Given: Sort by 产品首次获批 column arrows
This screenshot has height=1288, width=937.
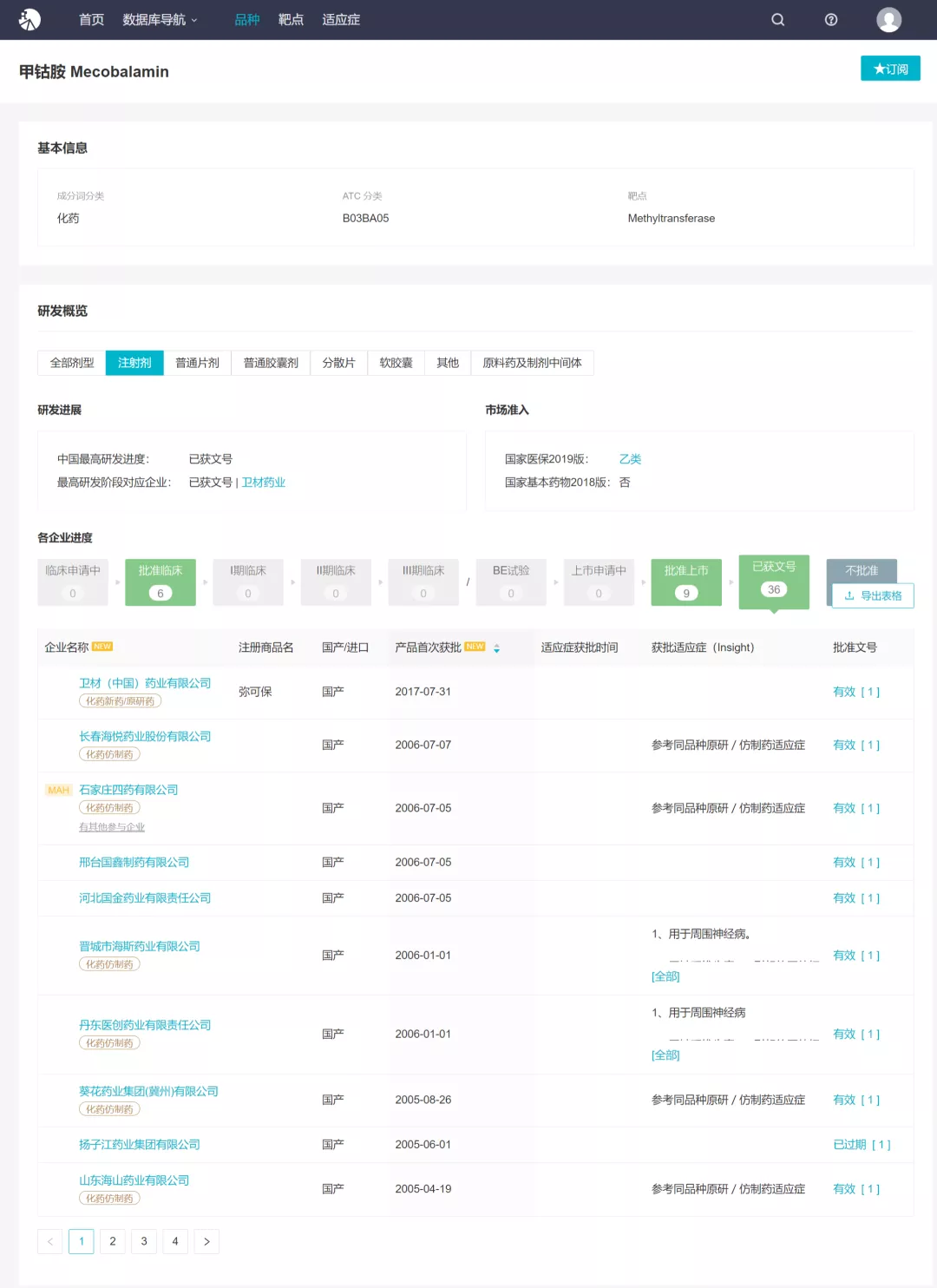Looking at the screenshot, I should [x=496, y=647].
